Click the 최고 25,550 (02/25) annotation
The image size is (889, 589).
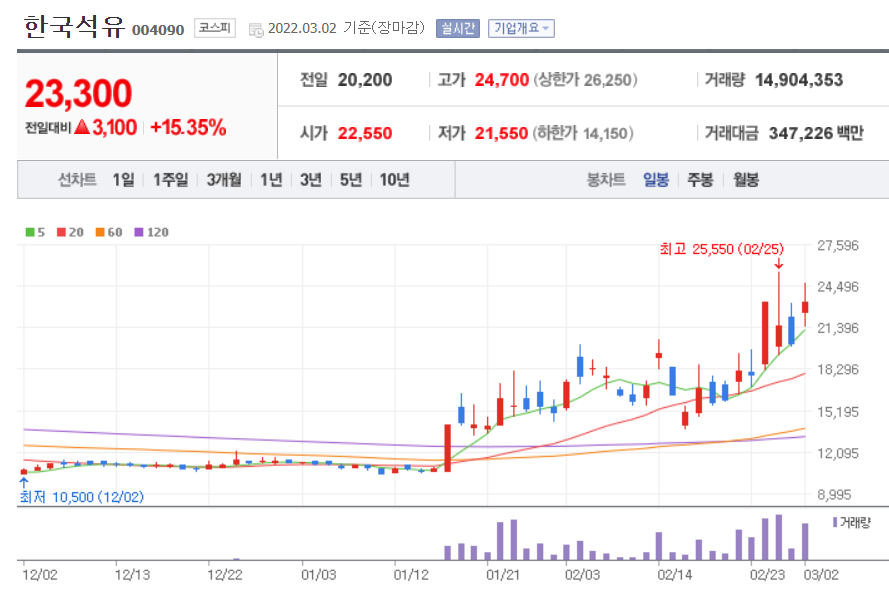(721, 249)
